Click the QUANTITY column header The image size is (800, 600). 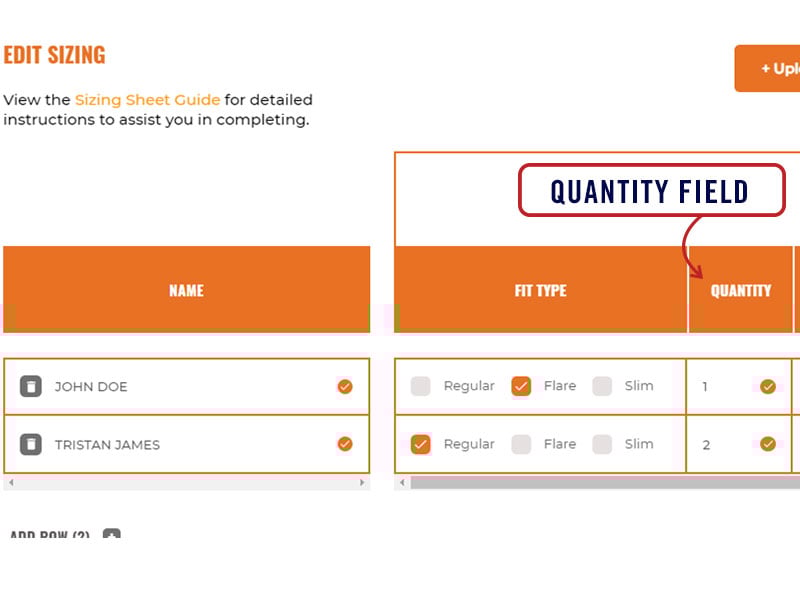[741, 290]
